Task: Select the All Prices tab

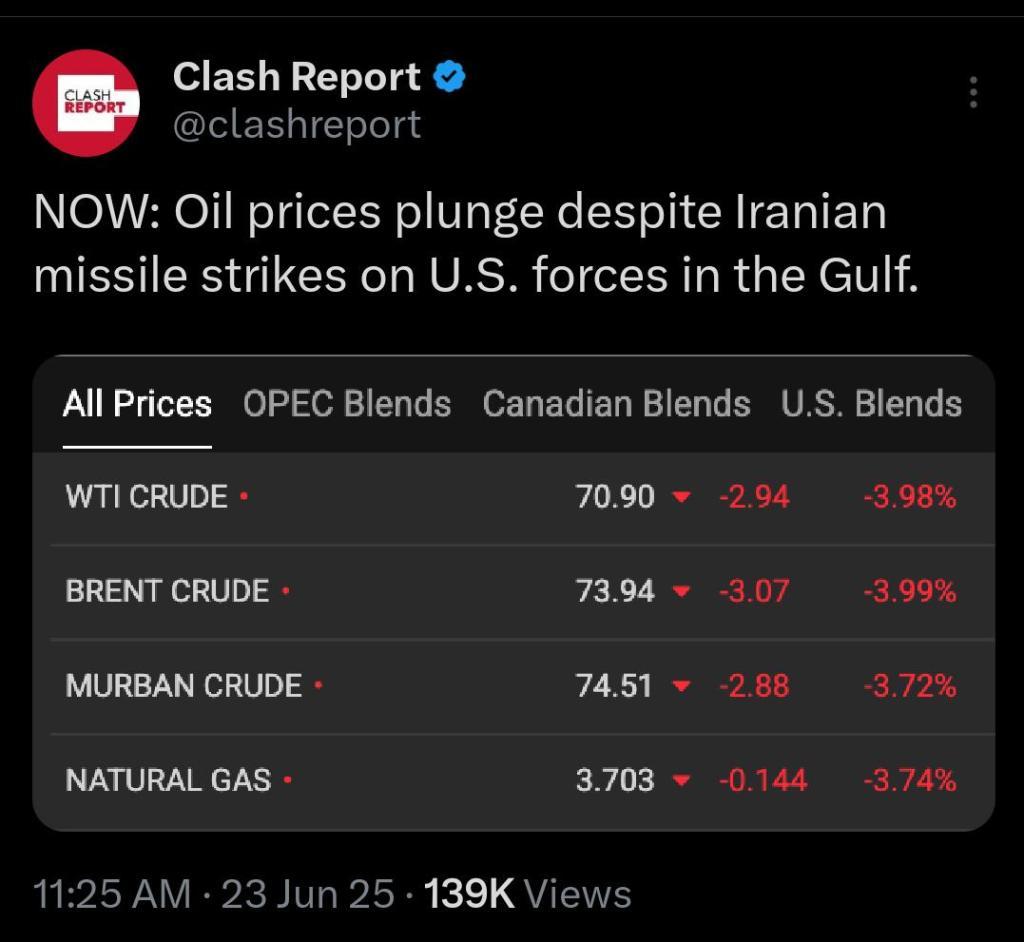Action: tap(137, 404)
